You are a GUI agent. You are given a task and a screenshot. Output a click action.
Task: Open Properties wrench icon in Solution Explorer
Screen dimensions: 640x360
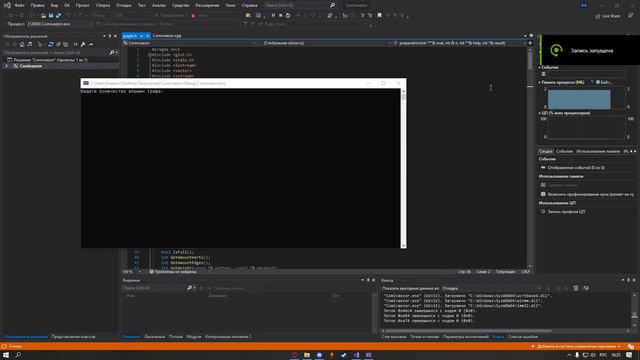(83, 44)
